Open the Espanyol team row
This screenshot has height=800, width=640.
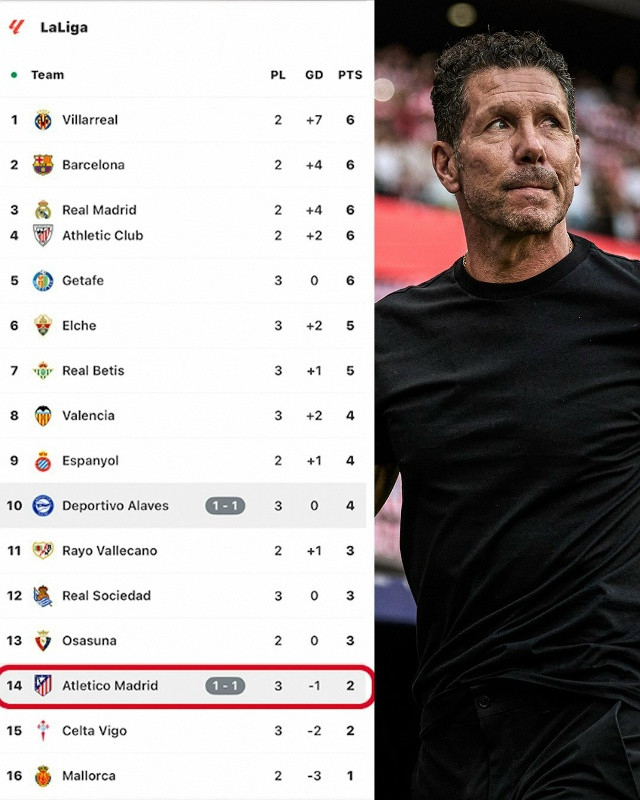[183, 460]
